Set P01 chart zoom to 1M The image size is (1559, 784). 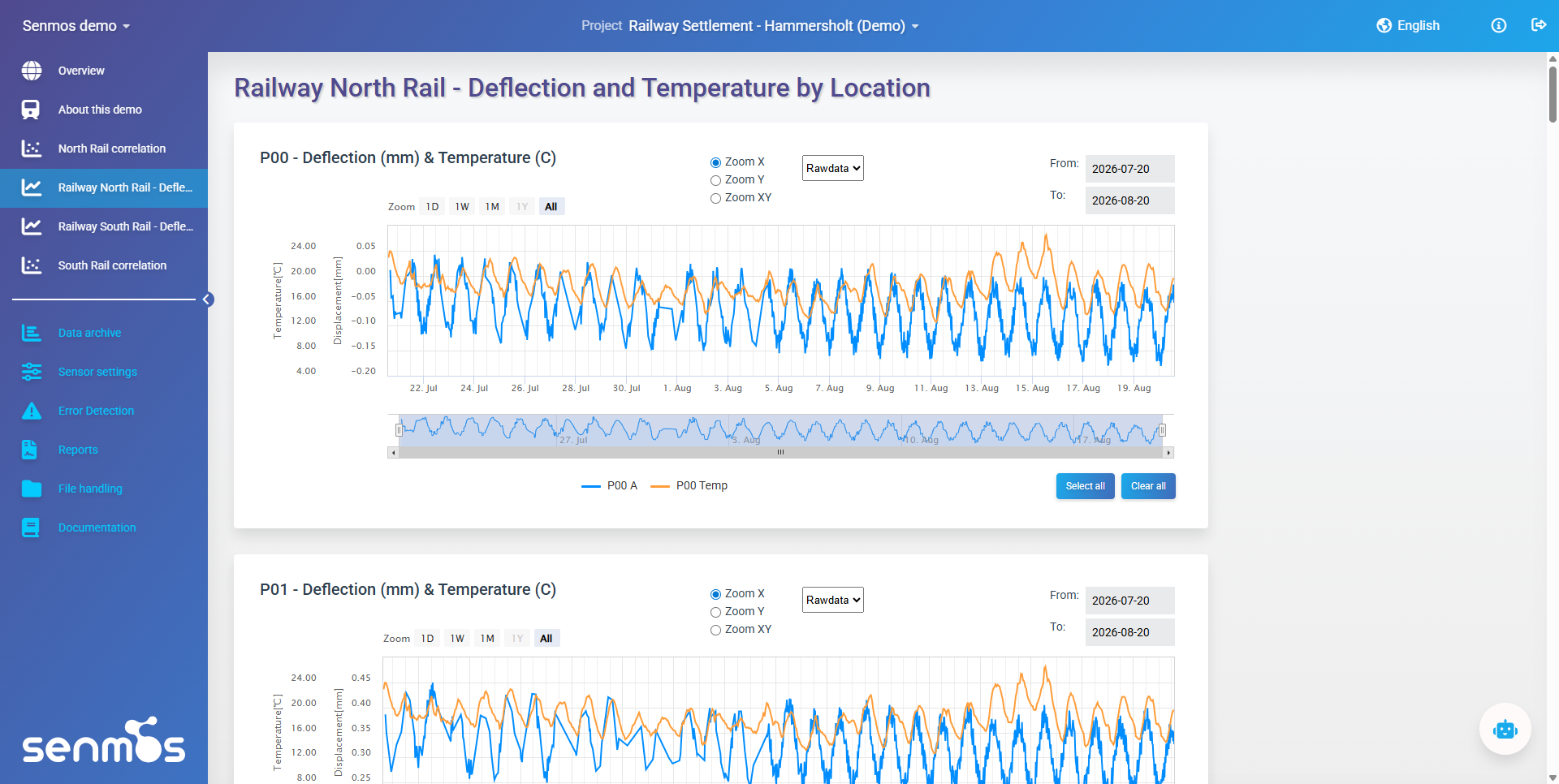pos(487,639)
